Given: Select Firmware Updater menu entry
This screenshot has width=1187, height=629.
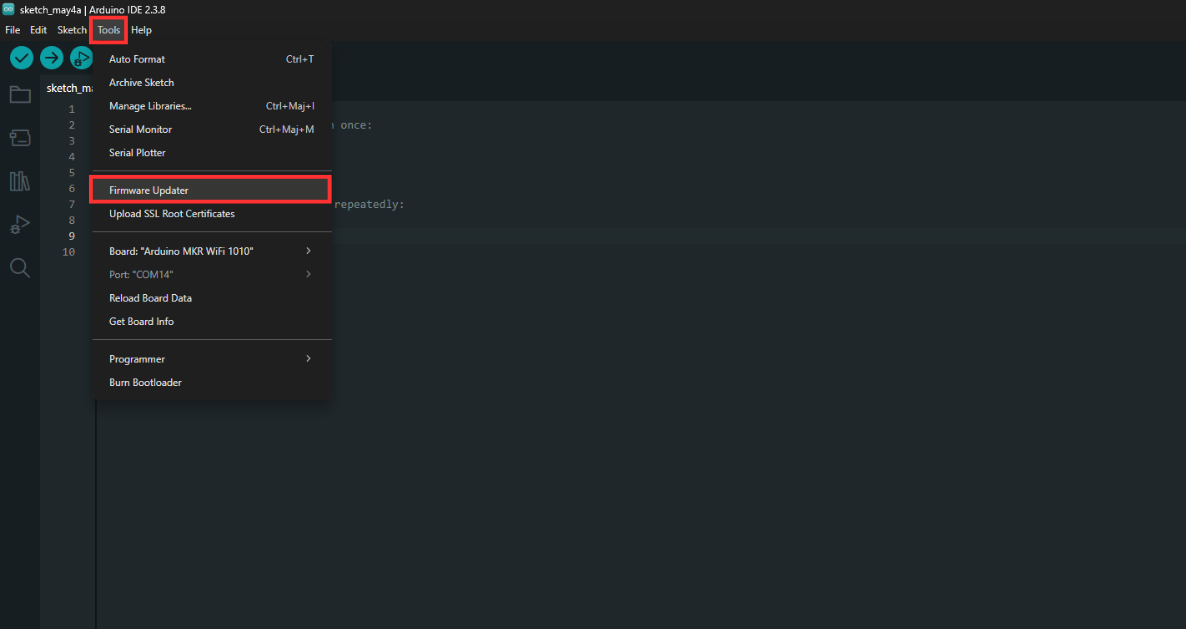Looking at the screenshot, I should (212, 191).
